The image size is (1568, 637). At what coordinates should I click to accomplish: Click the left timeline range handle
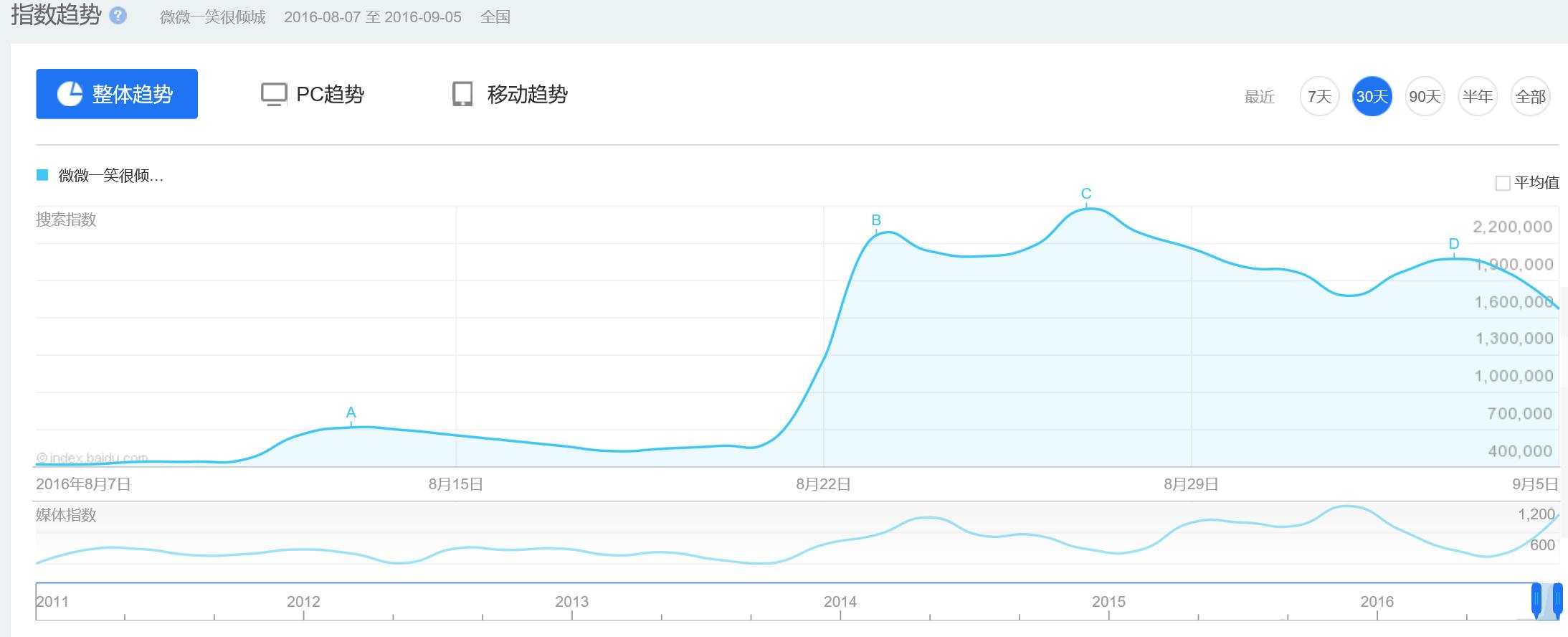(1536, 600)
